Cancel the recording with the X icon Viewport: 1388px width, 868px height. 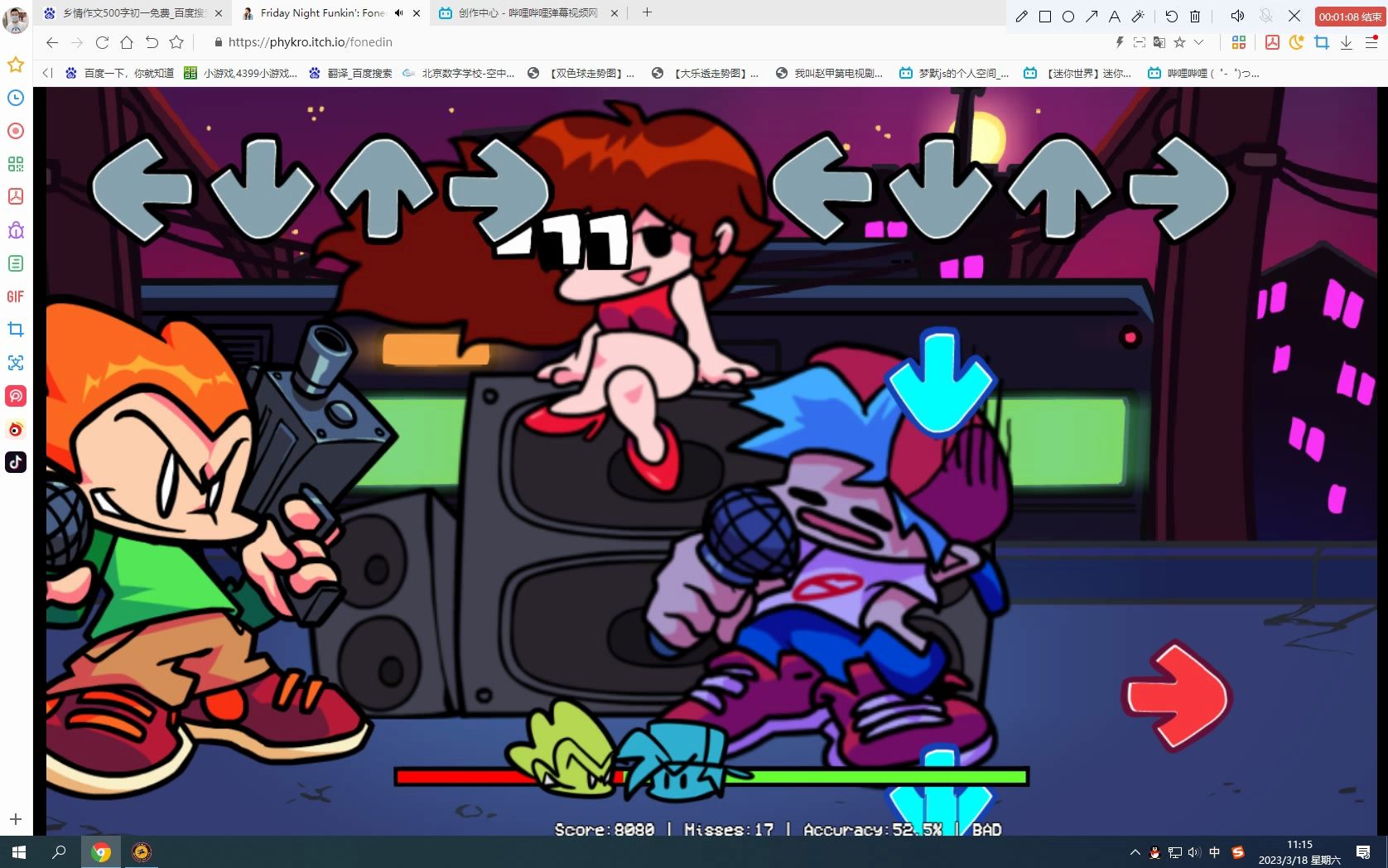(1294, 17)
